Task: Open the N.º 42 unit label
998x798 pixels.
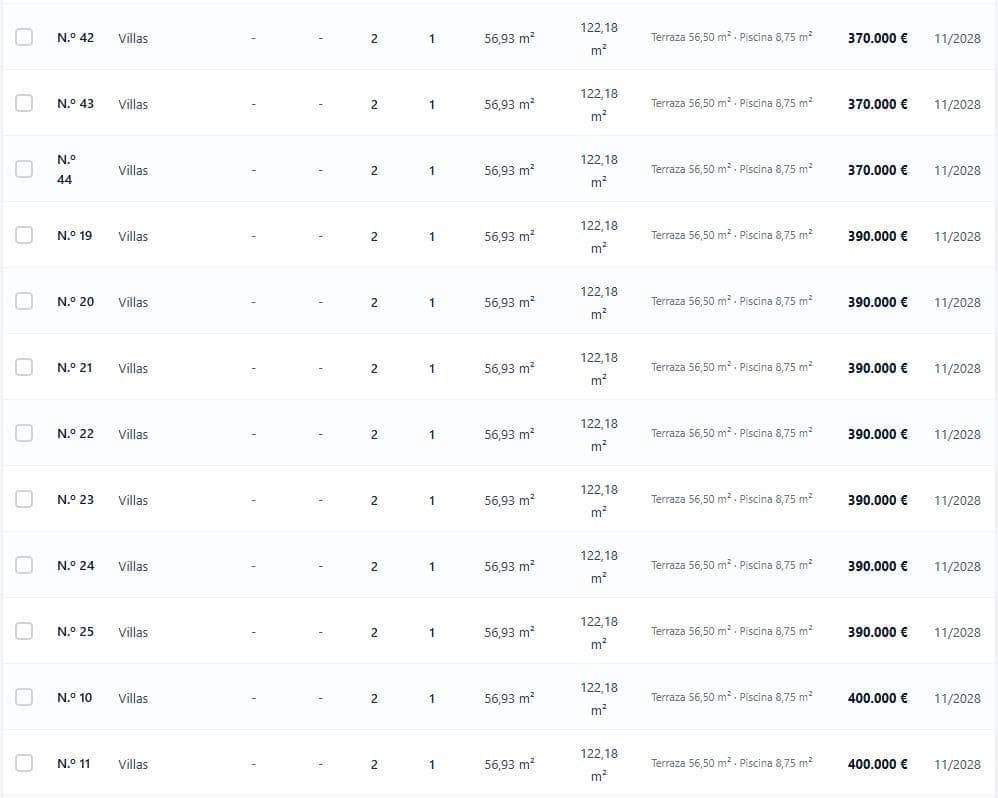Action: [75, 38]
